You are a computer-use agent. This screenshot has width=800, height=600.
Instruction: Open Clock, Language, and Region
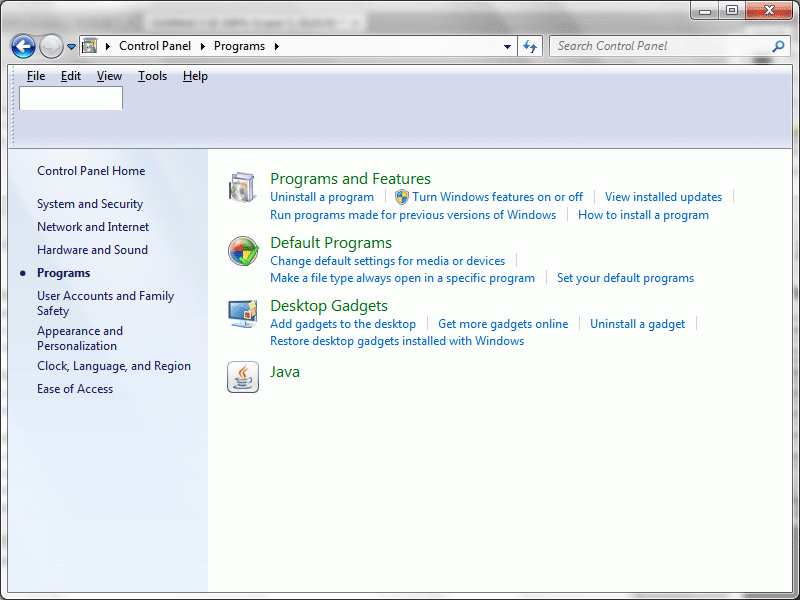[x=114, y=366]
